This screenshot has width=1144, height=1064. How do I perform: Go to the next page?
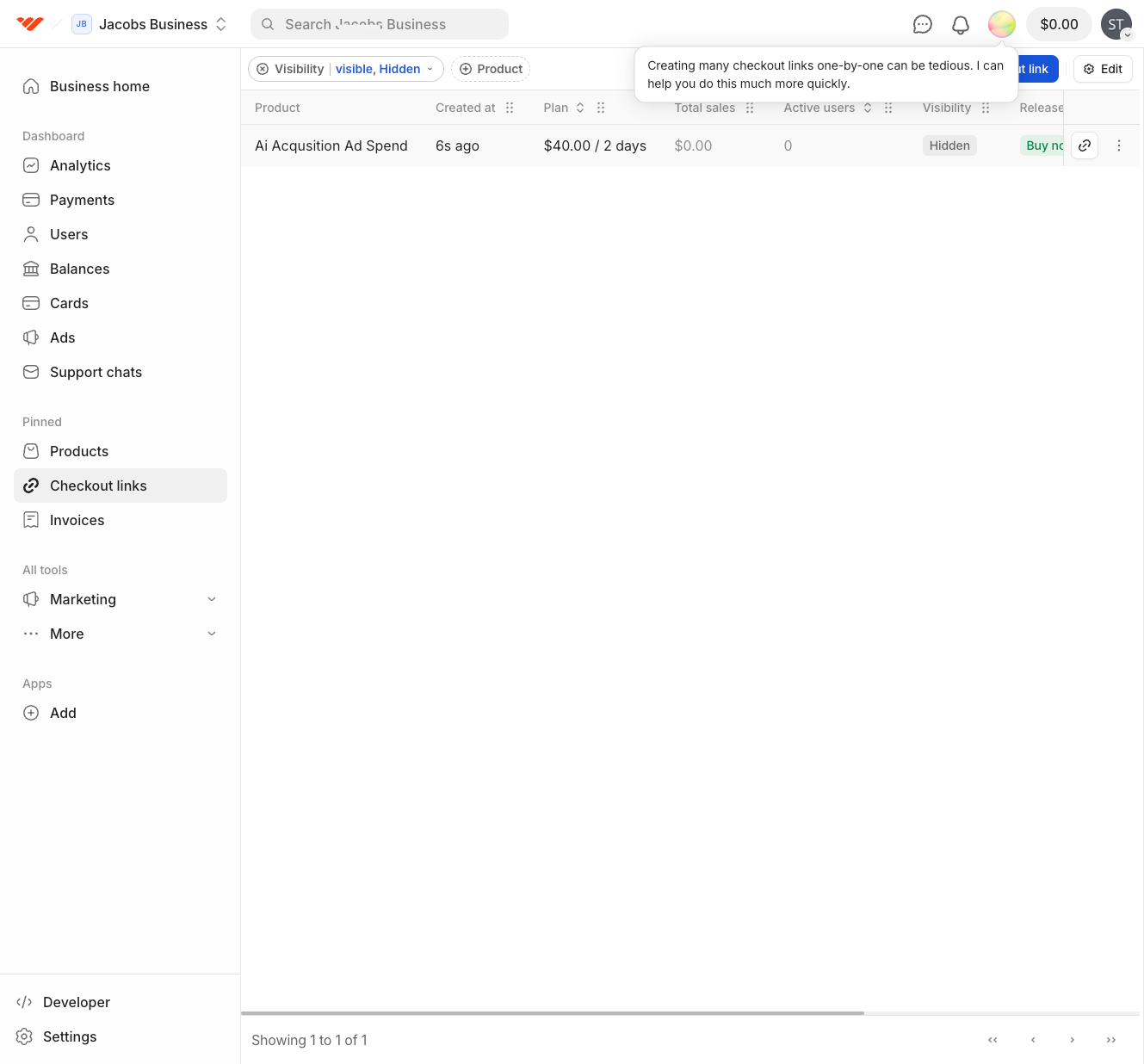pyautogui.click(x=1072, y=1040)
